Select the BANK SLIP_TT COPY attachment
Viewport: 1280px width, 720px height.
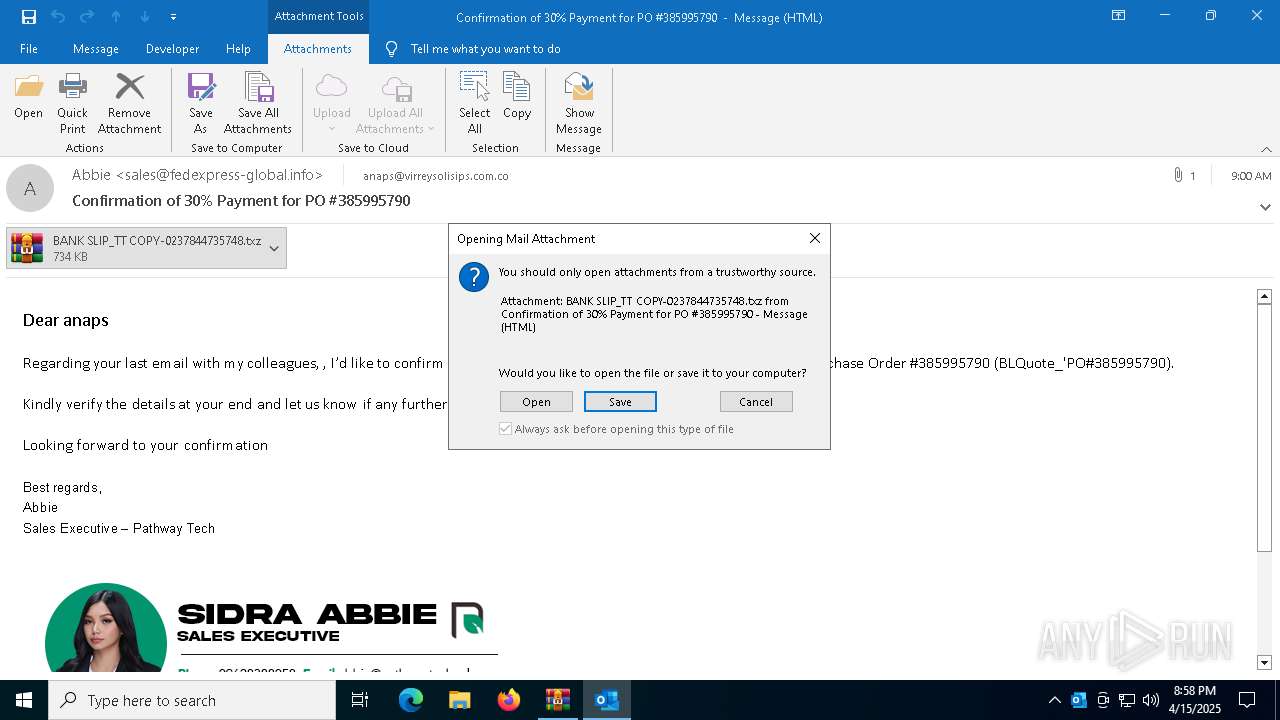[x=146, y=248]
